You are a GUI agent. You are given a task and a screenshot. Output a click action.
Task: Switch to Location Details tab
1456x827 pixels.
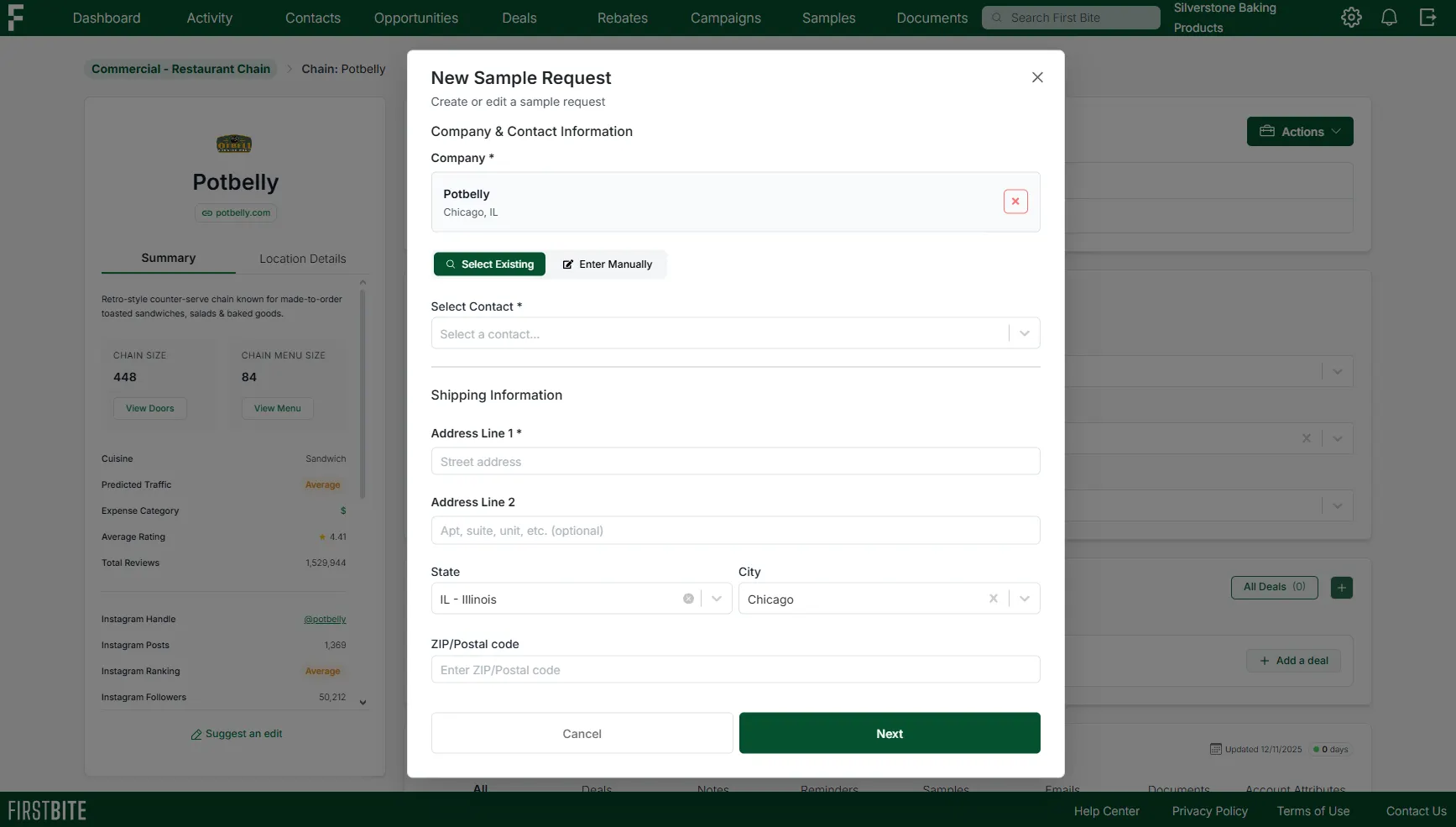click(303, 259)
